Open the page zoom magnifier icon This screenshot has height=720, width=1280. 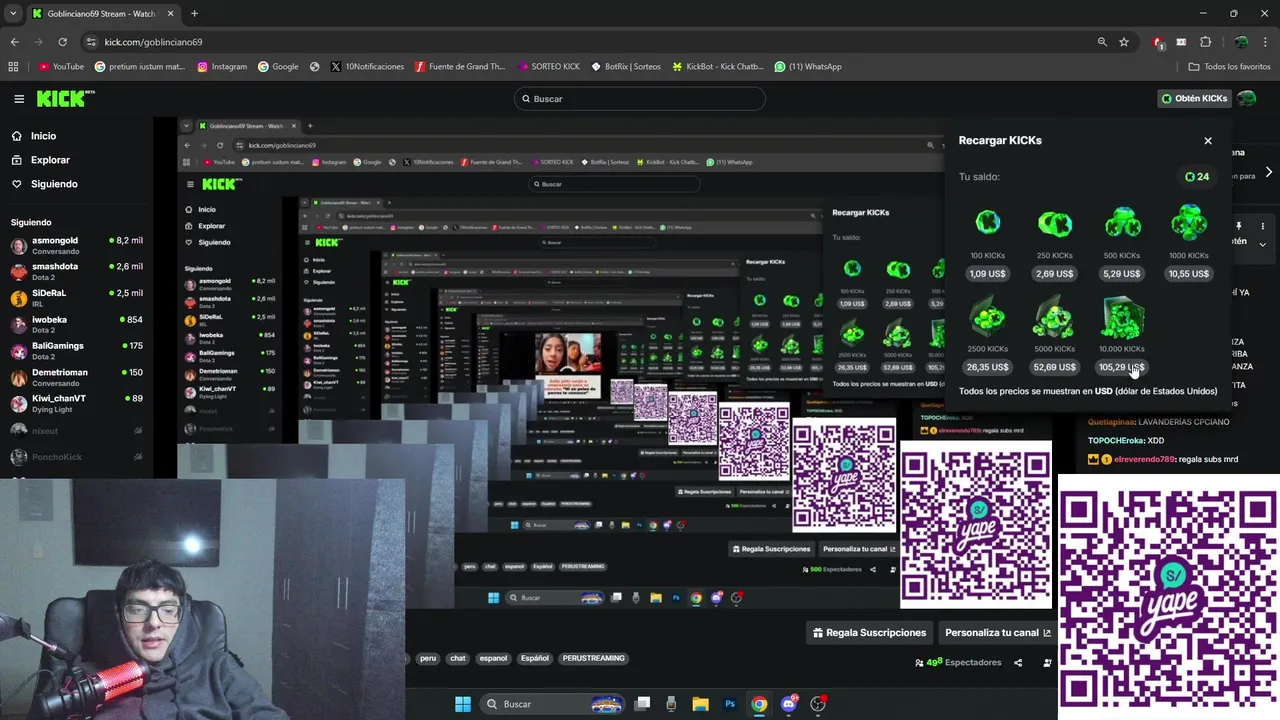tap(1102, 42)
